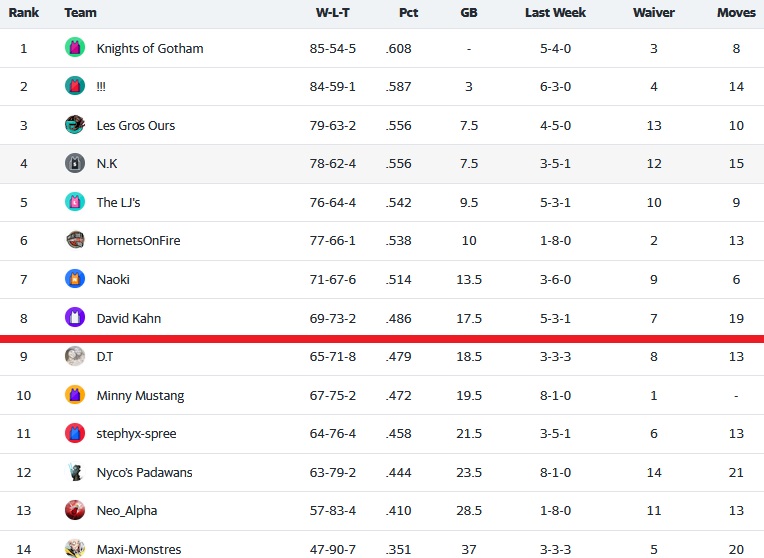
Task: Click the !!! team red jersey avatar
Action: click(x=75, y=86)
